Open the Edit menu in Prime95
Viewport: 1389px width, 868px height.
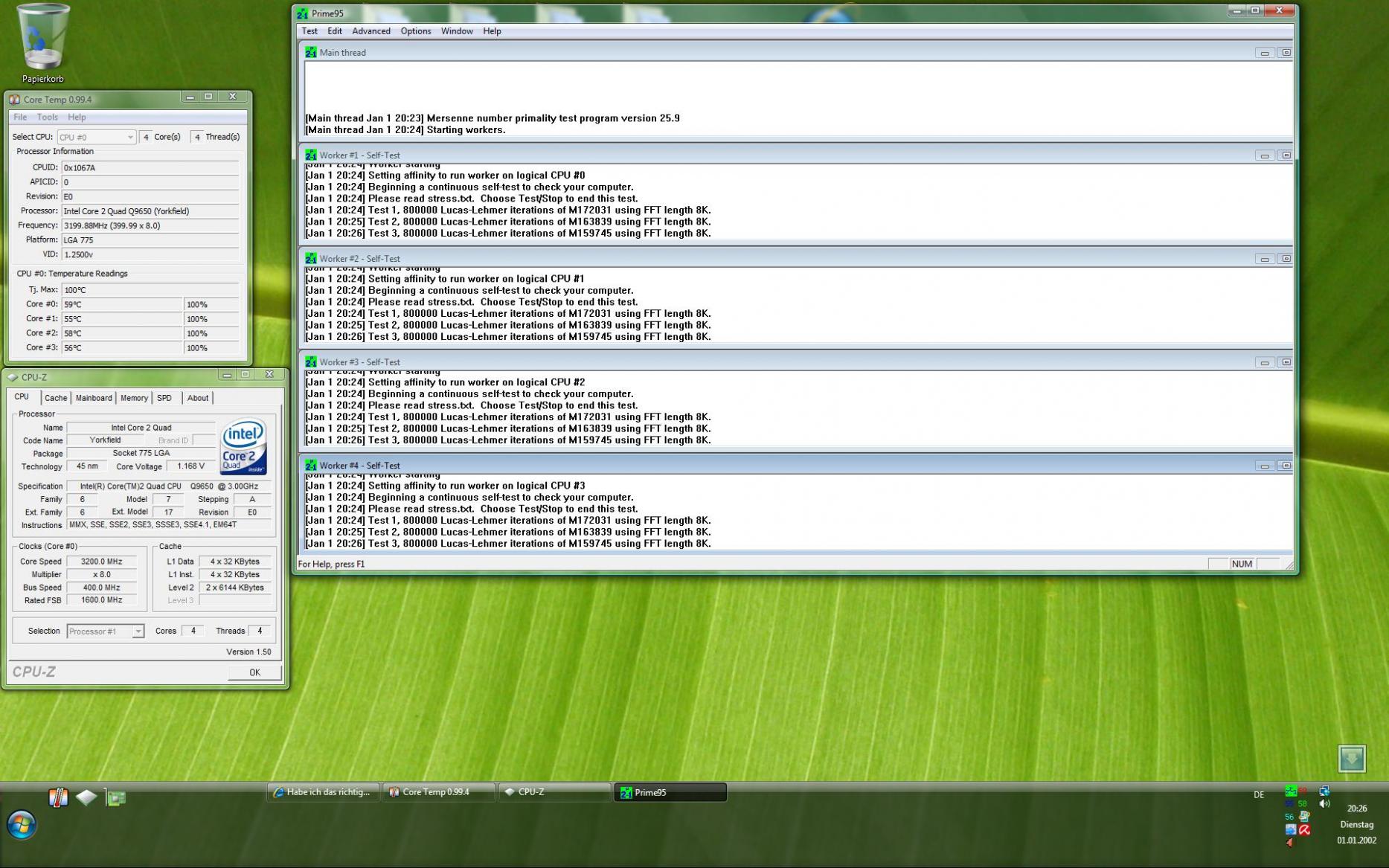coord(335,31)
